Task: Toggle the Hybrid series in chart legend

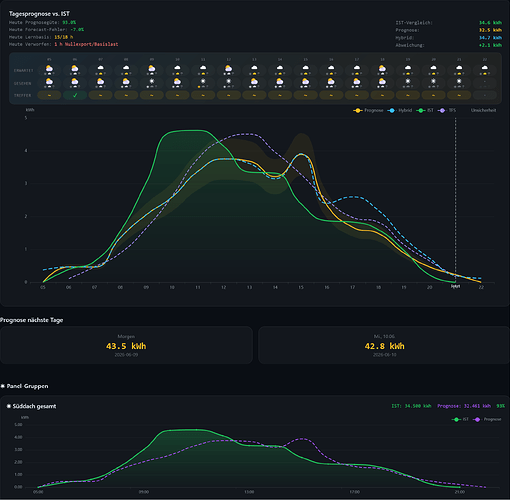Action: (400, 110)
